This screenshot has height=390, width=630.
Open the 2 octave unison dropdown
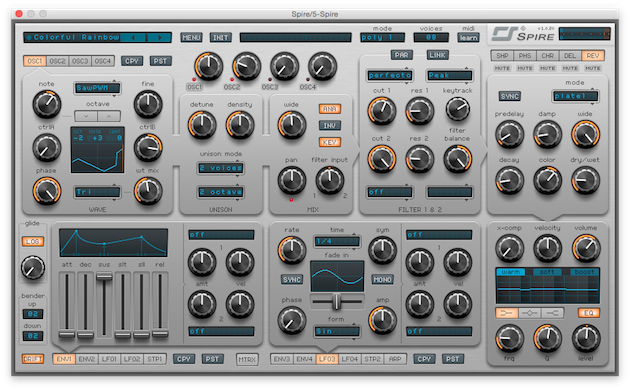pyautogui.click(x=221, y=192)
